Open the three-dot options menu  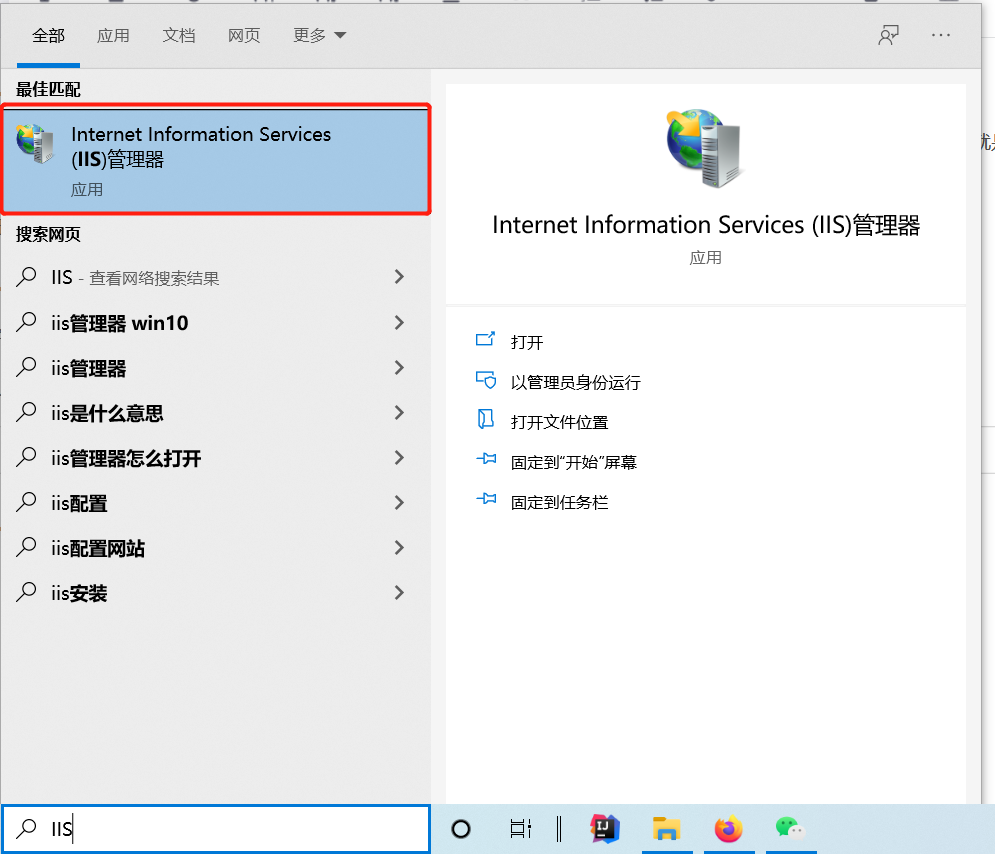click(x=940, y=35)
